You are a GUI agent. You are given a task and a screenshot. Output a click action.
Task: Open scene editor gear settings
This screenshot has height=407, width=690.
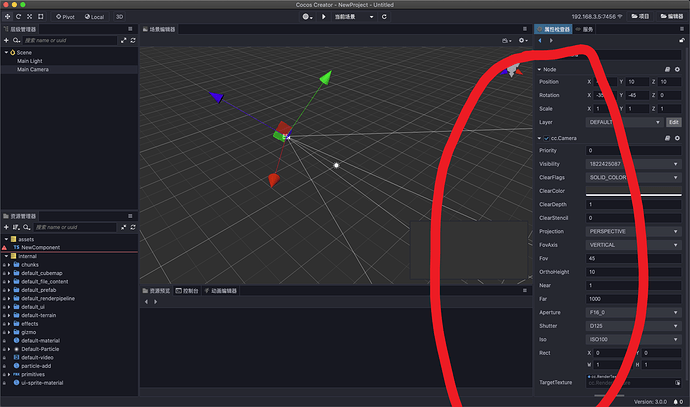(x=523, y=40)
